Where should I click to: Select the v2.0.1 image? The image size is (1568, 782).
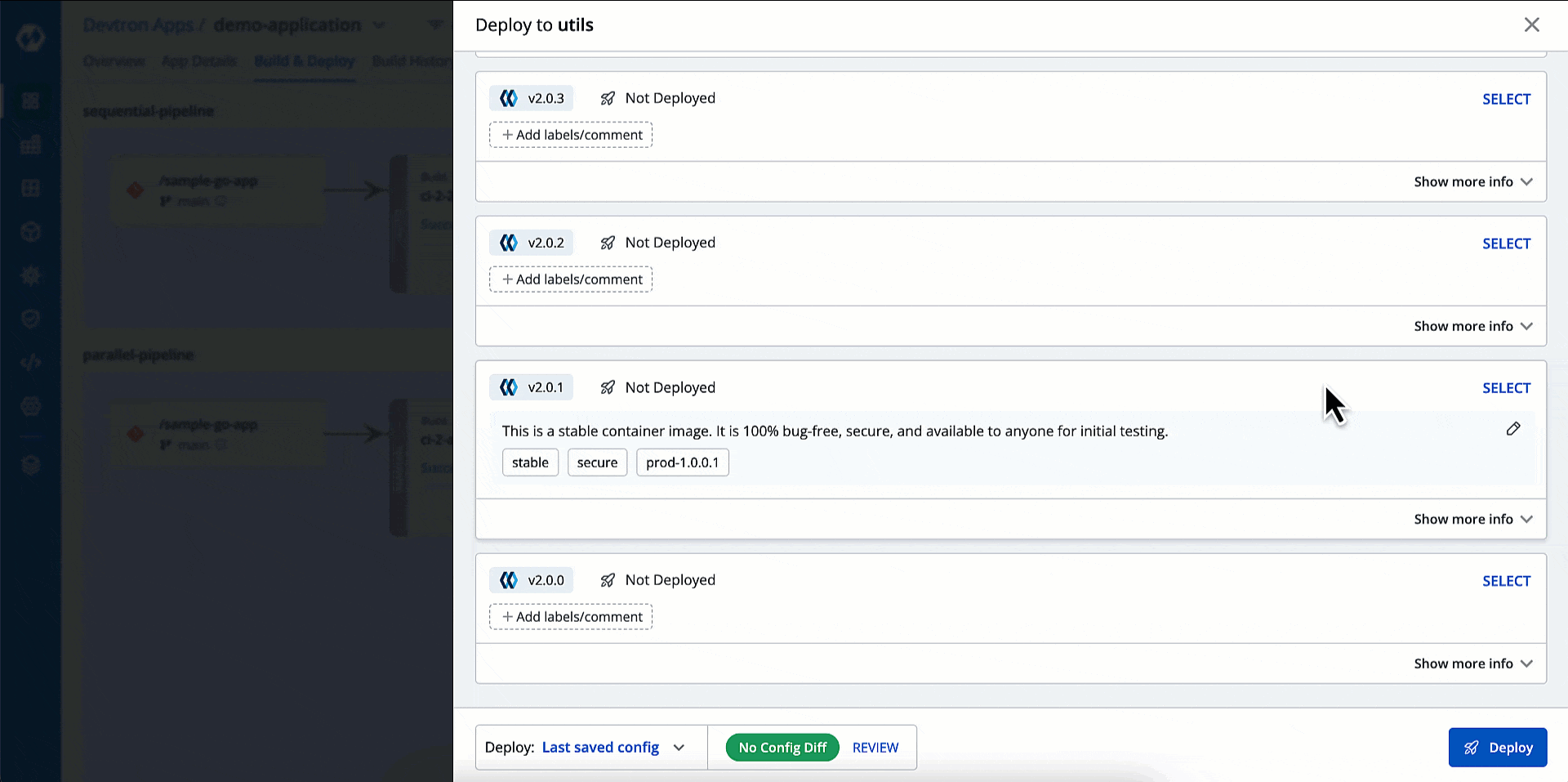[1506, 388]
